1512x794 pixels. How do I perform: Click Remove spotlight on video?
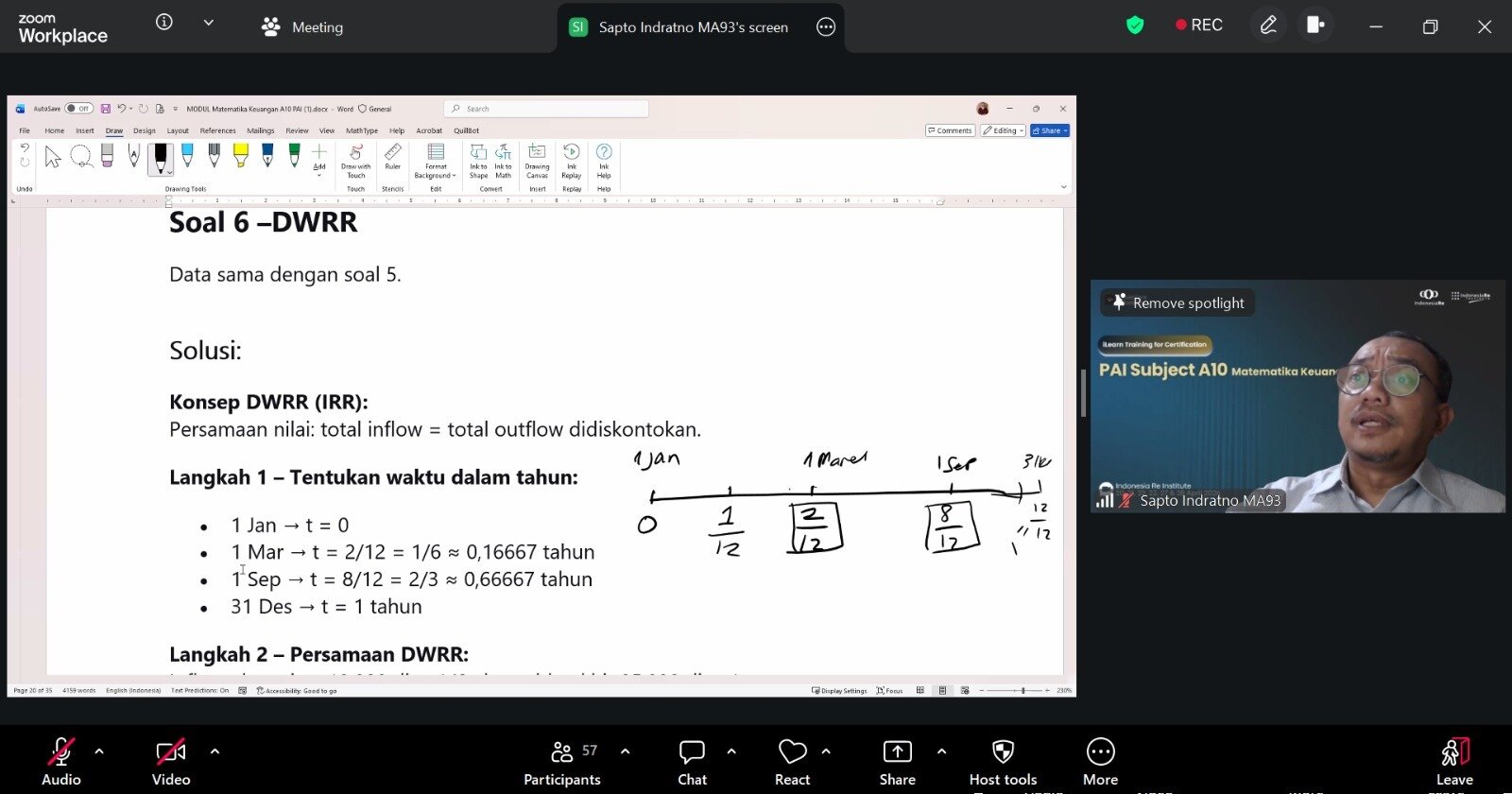1178,302
